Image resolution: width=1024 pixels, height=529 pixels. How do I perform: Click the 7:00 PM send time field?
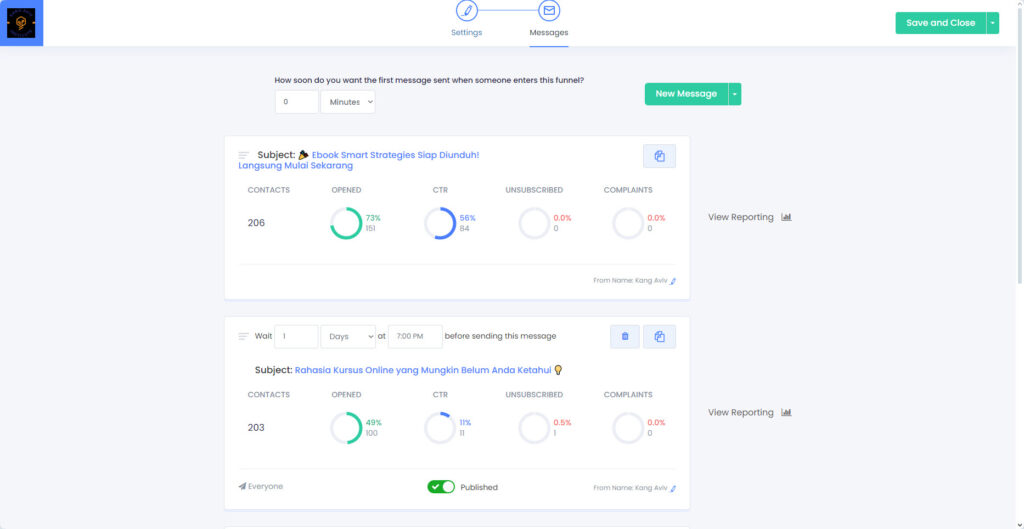point(415,337)
